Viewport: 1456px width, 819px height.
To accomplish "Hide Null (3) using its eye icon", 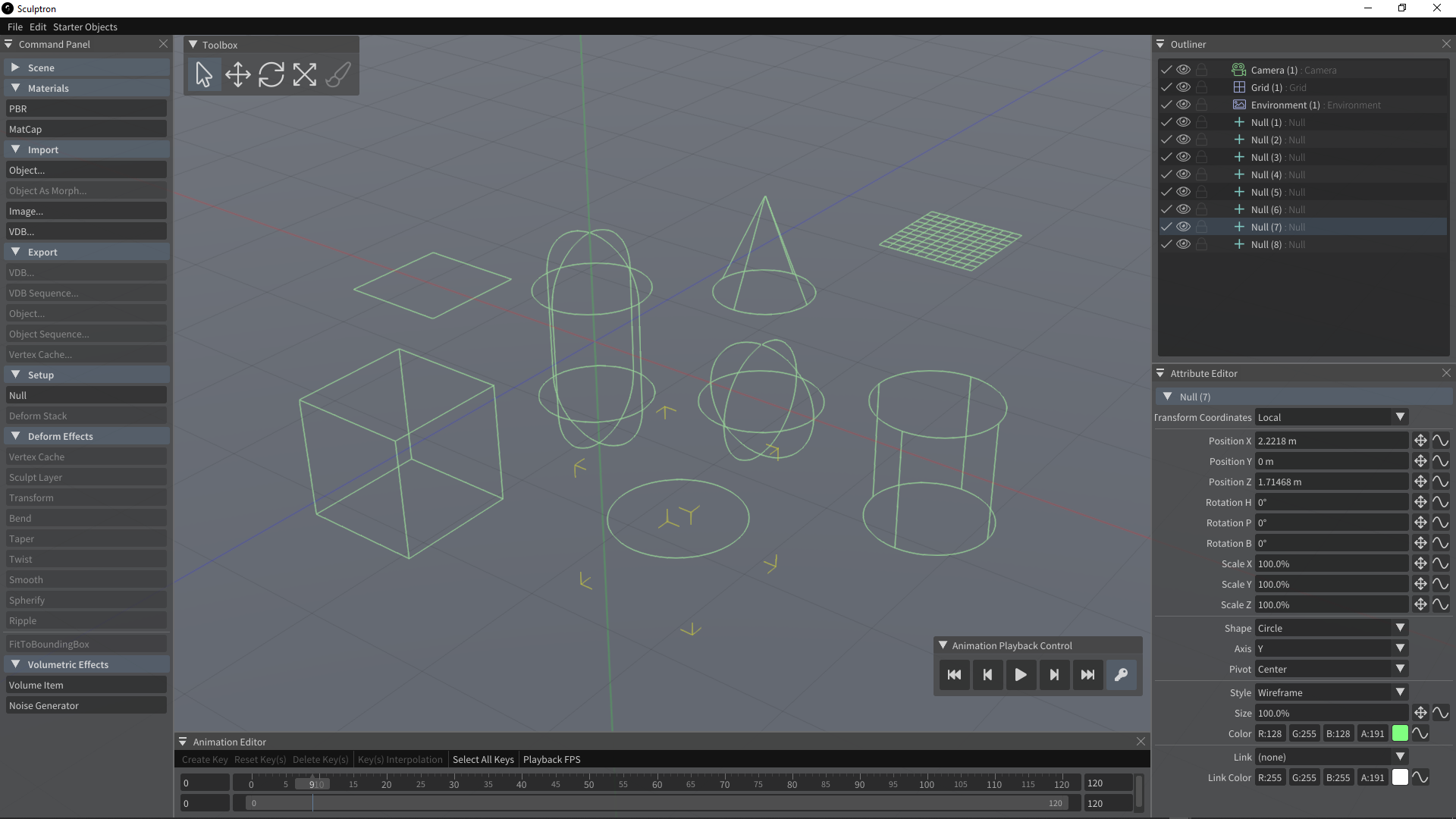I will pyautogui.click(x=1183, y=157).
